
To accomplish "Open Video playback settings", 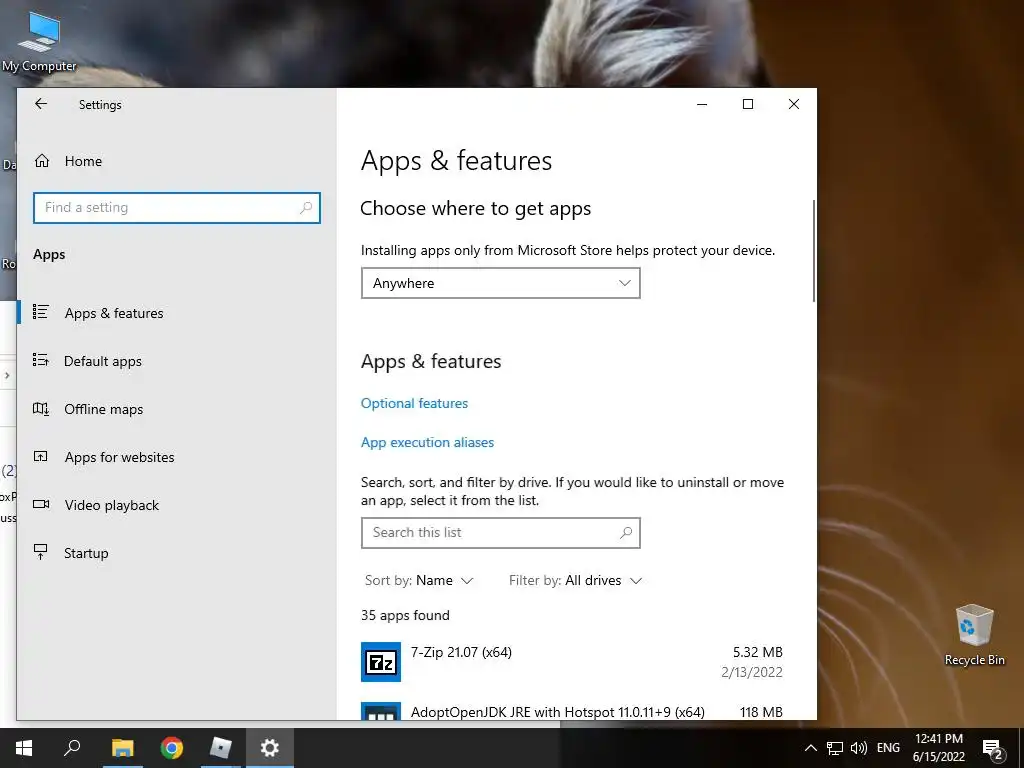I will click(112, 505).
